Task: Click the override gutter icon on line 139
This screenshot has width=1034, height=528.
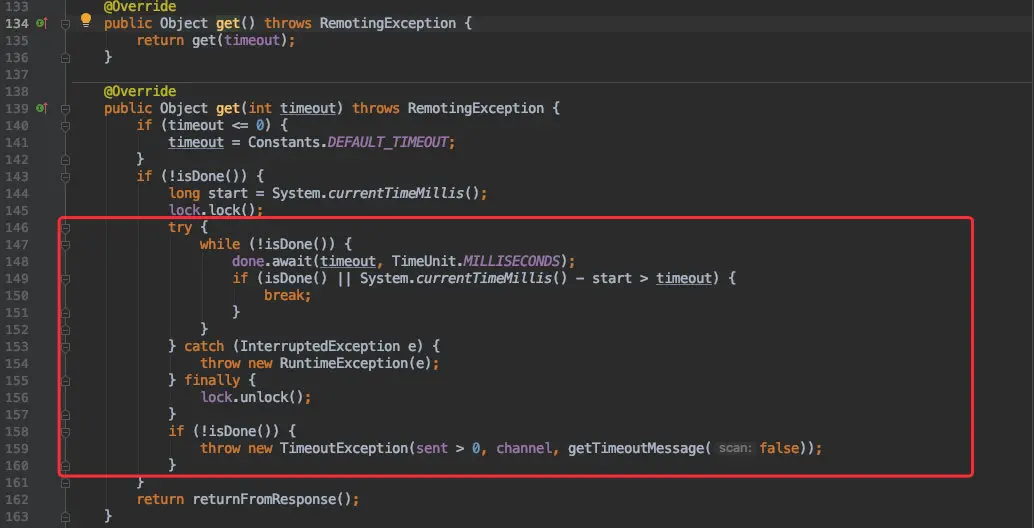Action: 42,108
